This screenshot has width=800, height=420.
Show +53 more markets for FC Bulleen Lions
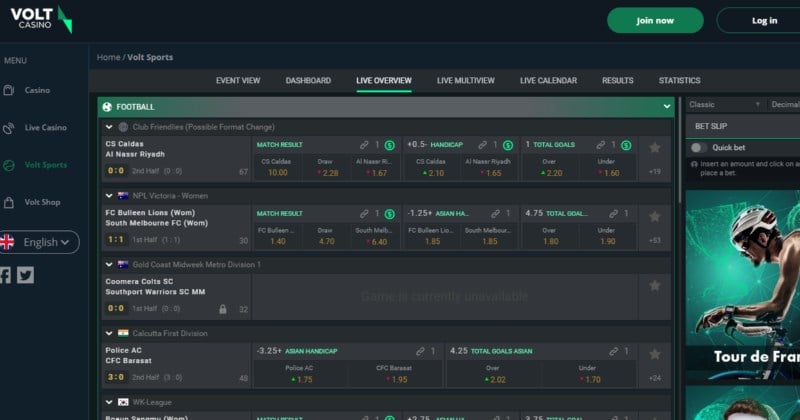655,240
